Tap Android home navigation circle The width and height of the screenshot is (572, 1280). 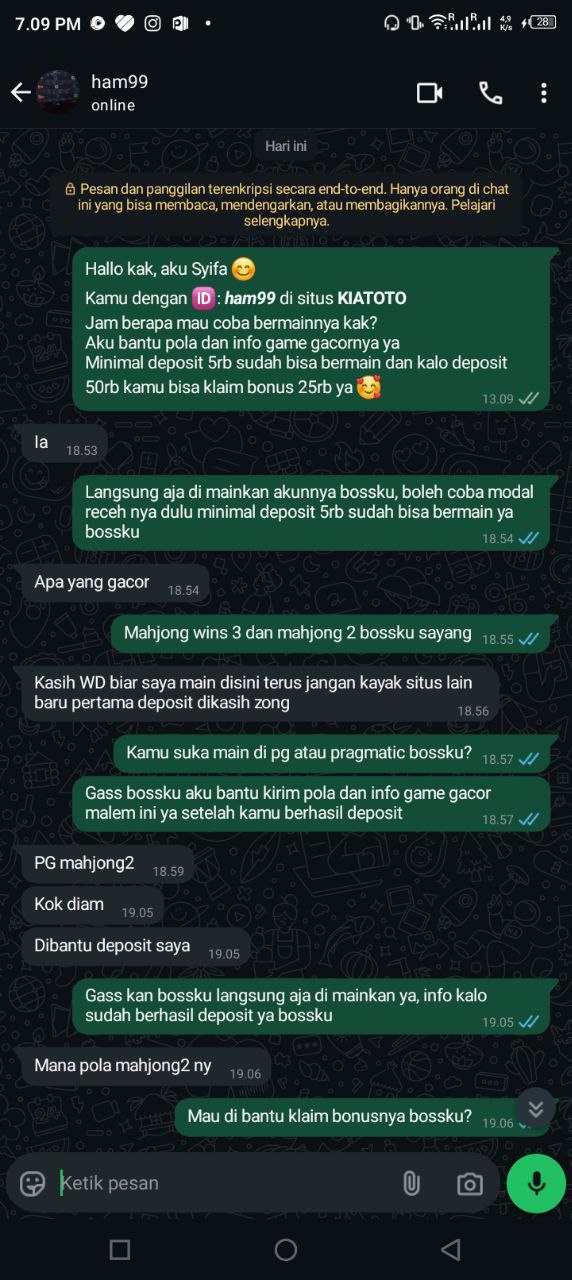point(286,1249)
